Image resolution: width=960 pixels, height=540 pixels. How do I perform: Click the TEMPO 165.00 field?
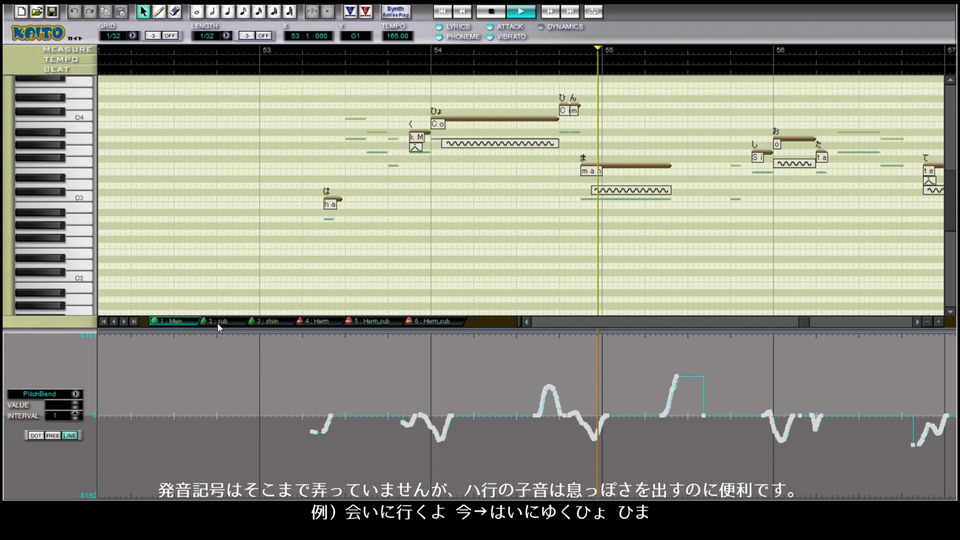(x=397, y=36)
